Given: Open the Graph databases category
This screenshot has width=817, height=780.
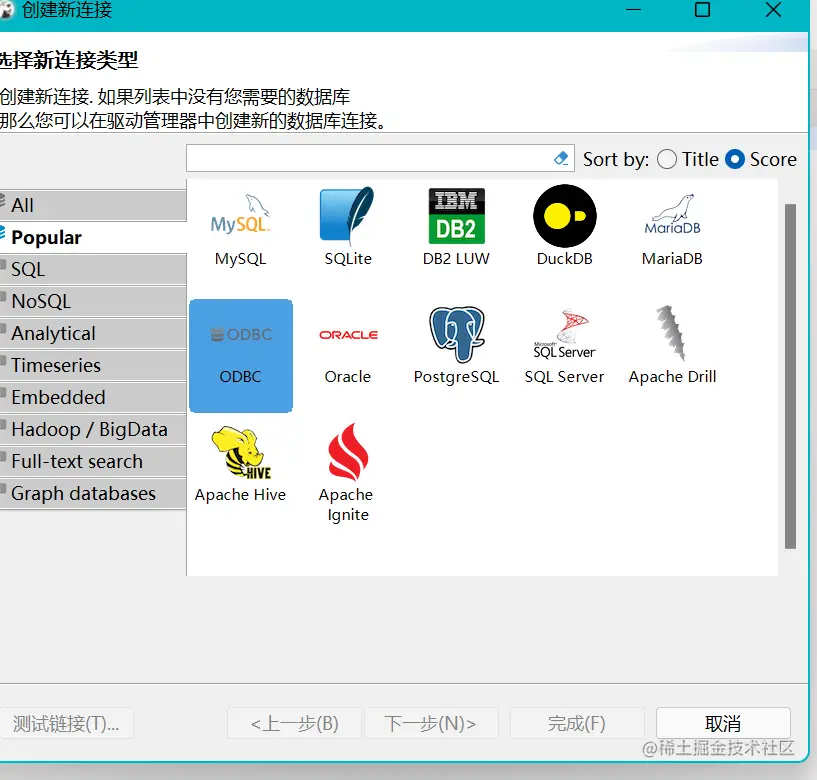Looking at the screenshot, I should [93, 493].
